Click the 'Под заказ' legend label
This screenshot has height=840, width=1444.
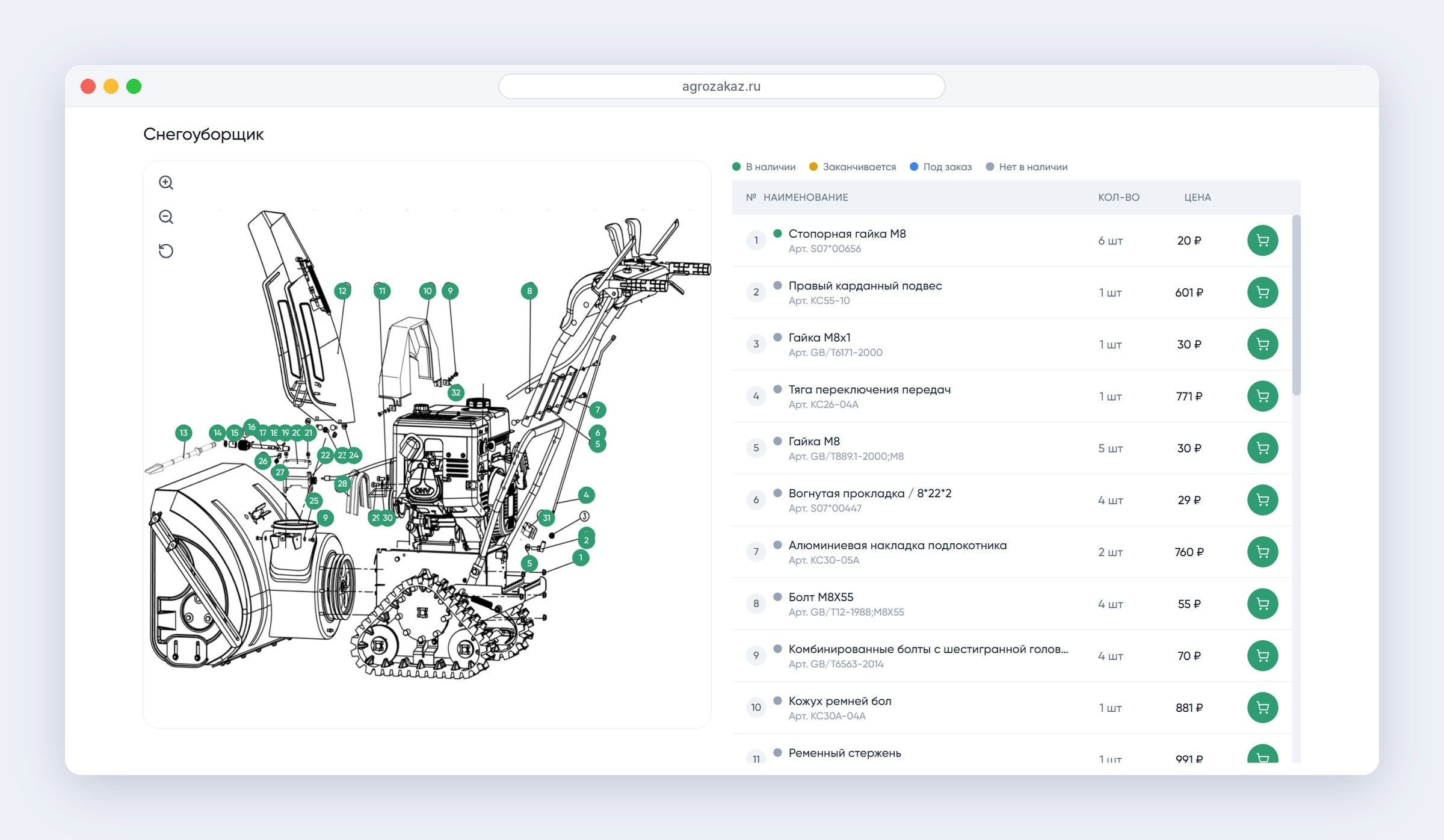click(947, 167)
